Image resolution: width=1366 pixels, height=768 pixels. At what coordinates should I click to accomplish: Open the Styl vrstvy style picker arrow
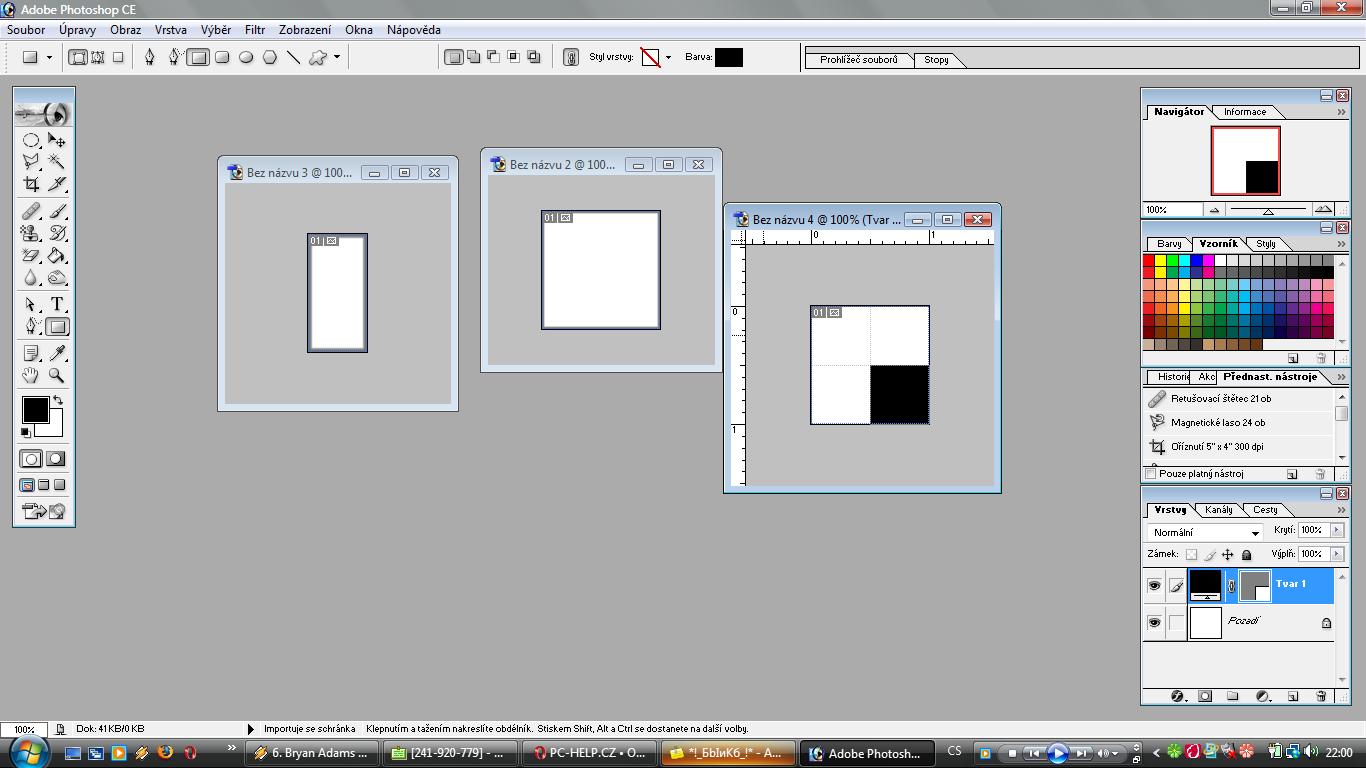coord(668,58)
